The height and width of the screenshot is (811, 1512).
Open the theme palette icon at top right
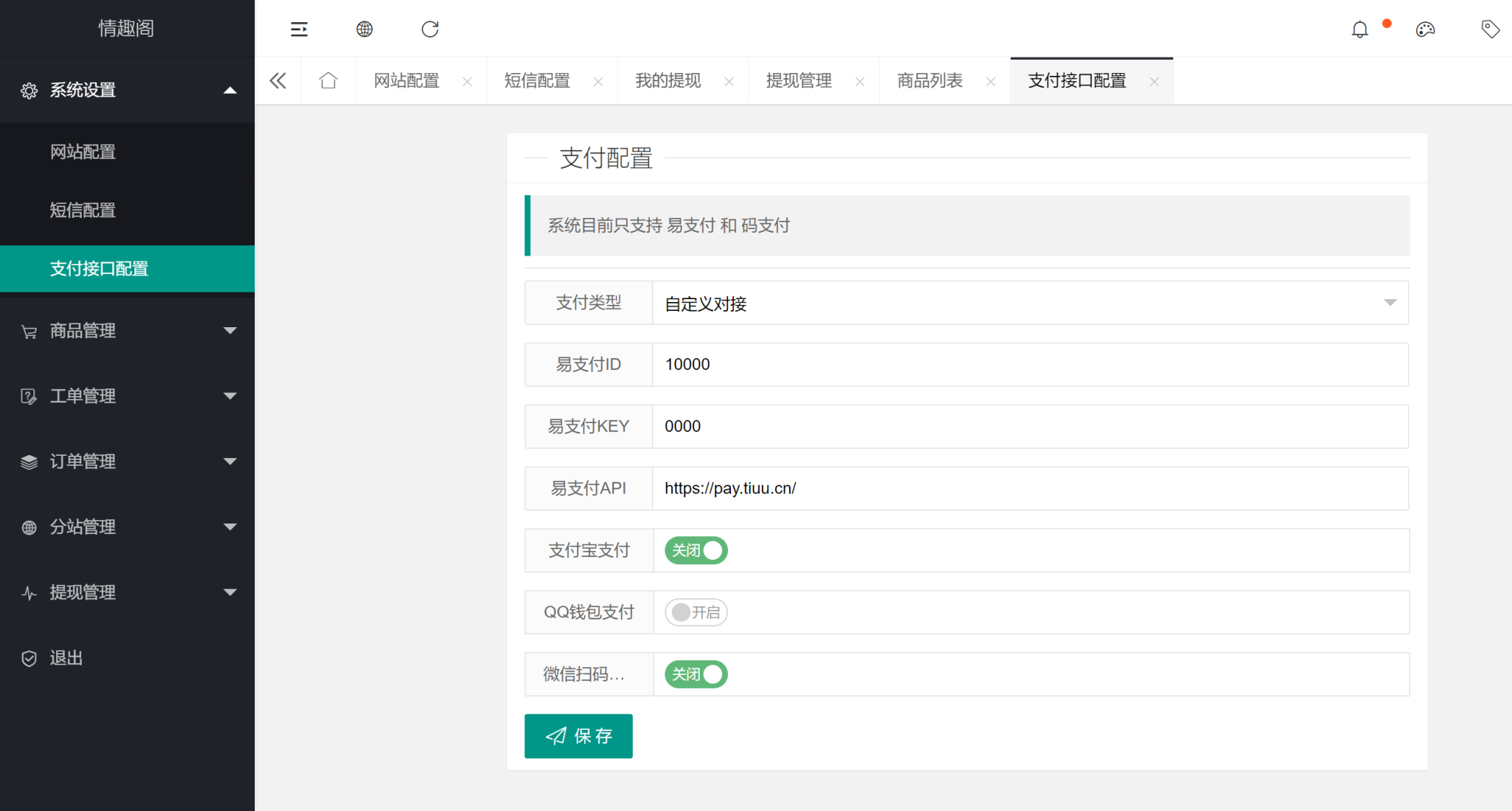pyautogui.click(x=1426, y=30)
